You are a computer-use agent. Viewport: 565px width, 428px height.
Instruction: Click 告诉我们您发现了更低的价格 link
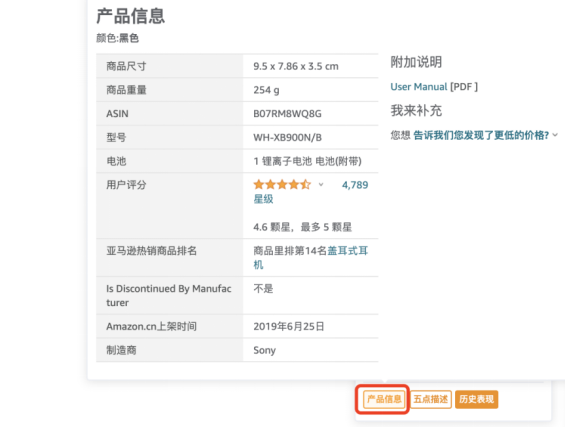(481, 135)
